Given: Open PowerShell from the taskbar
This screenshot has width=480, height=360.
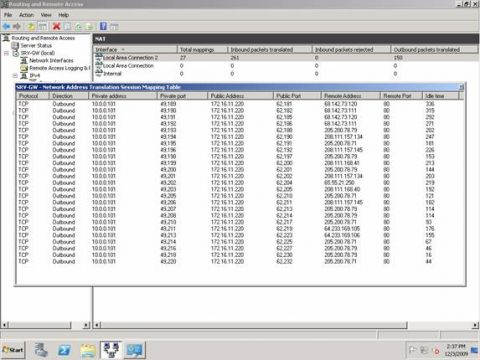Looking at the screenshot, I should pyautogui.click(x=64, y=350).
